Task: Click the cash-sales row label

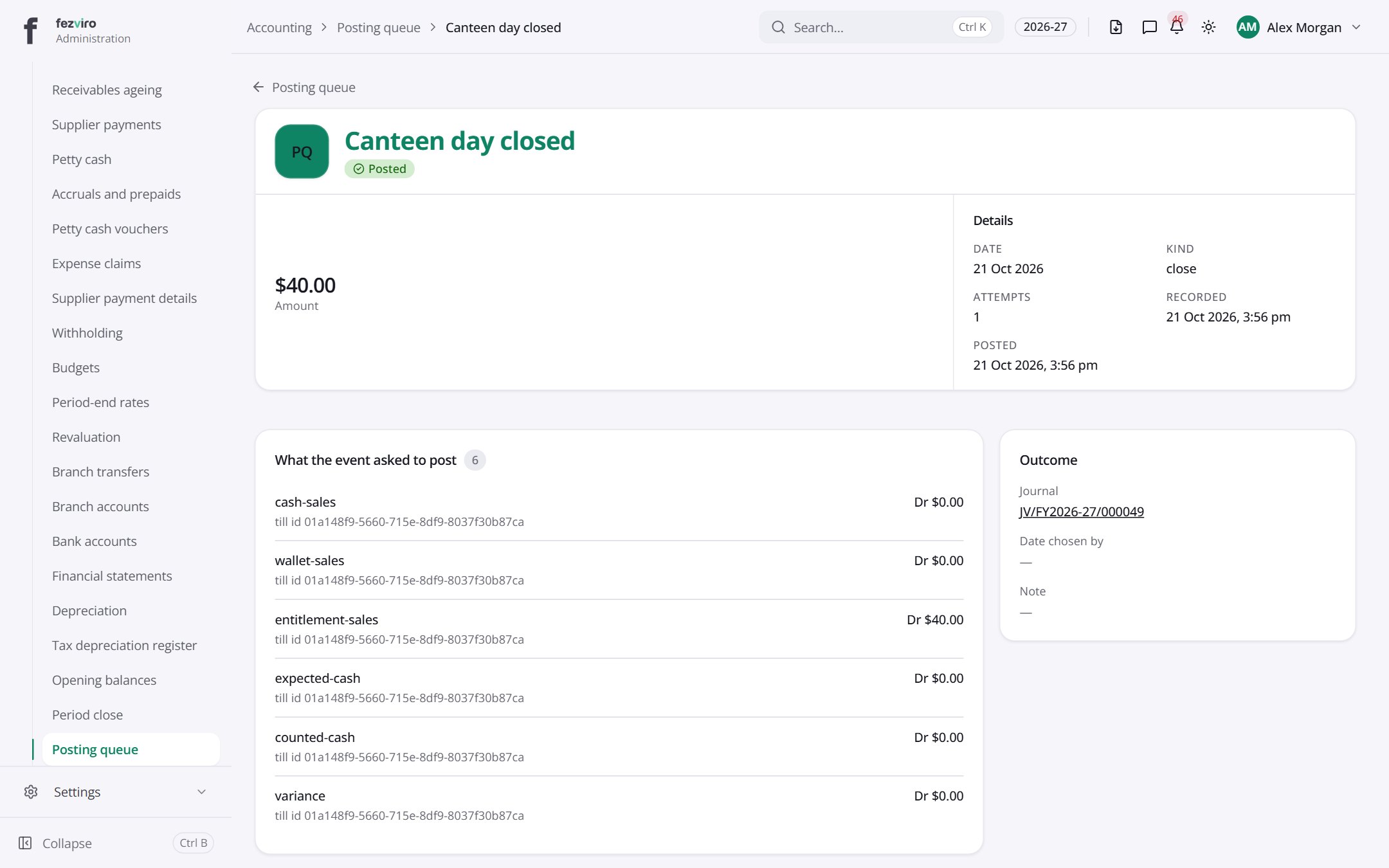Action: coord(305,502)
